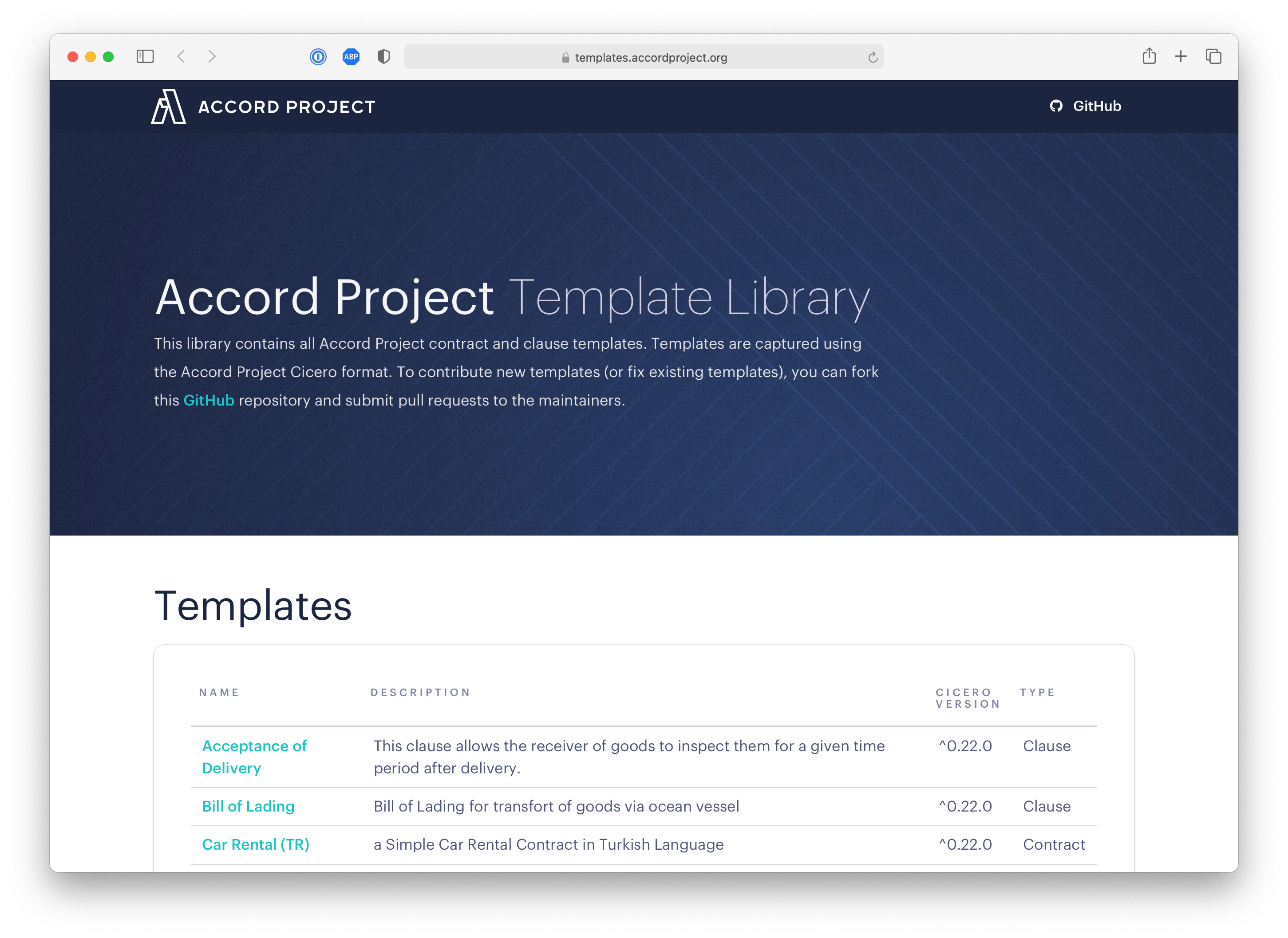
Task: Click the templates.accordproject.org address bar
Action: 650,57
